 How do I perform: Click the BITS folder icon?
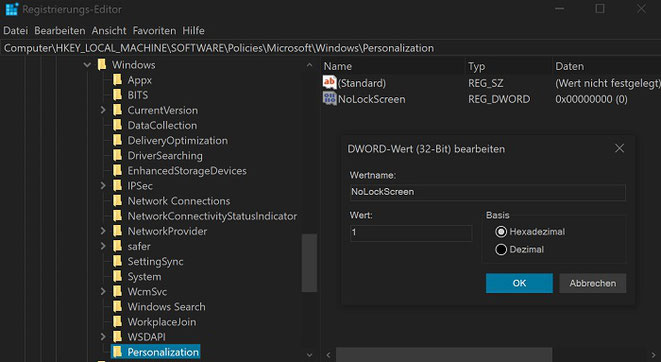118,95
